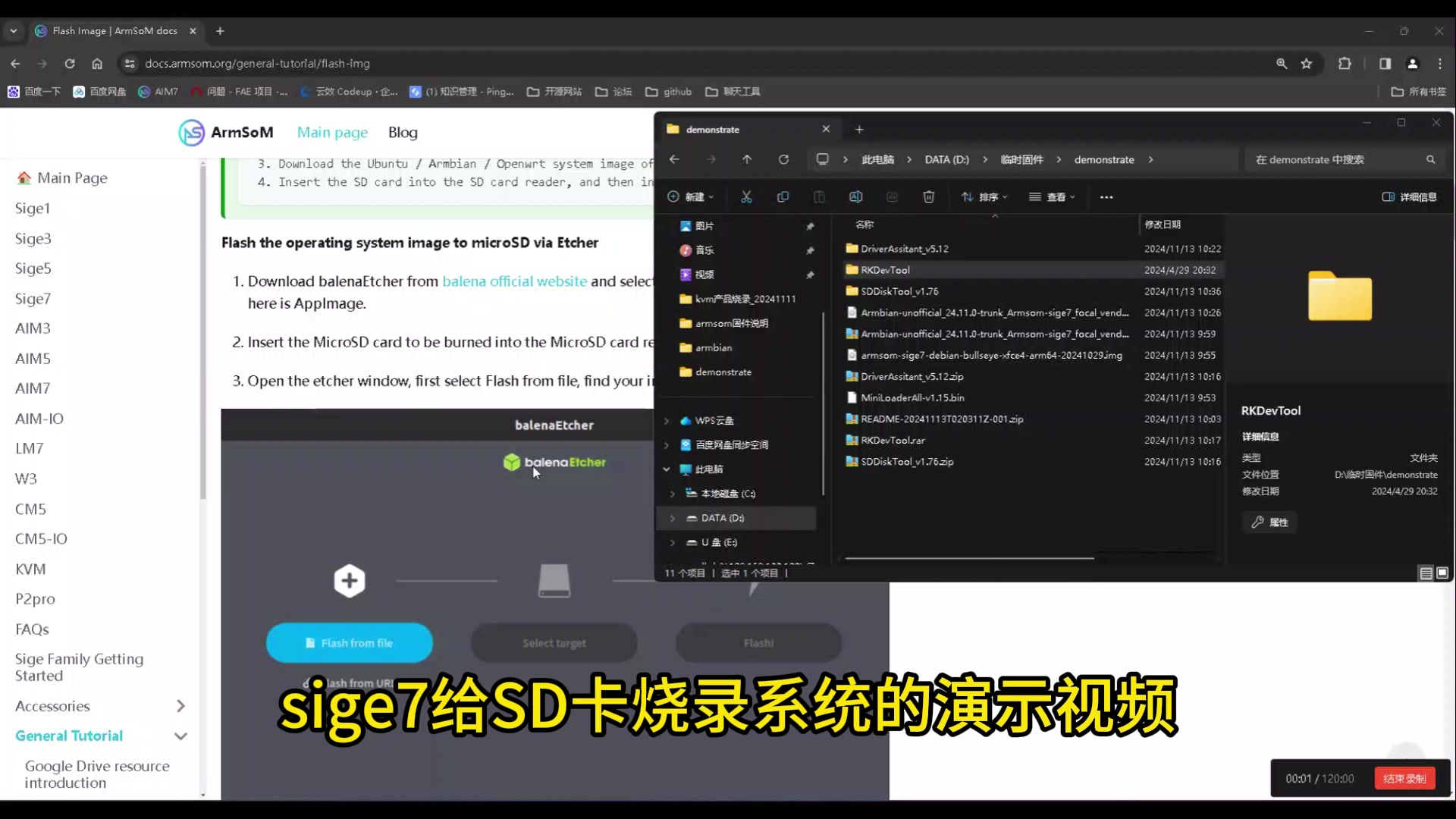Expand DATA (D:) drive in navigation tree
Image resolution: width=1456 pixels, height=819 pixels.
click(x=672, y=518)
